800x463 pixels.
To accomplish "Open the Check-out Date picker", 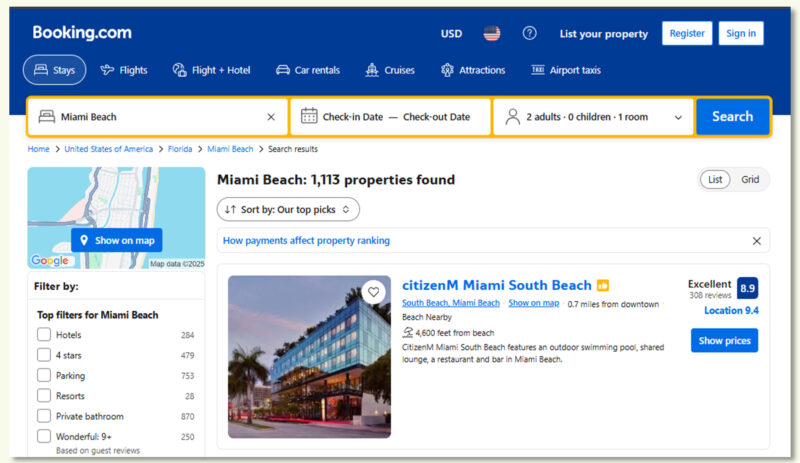I will coord(436,117).
